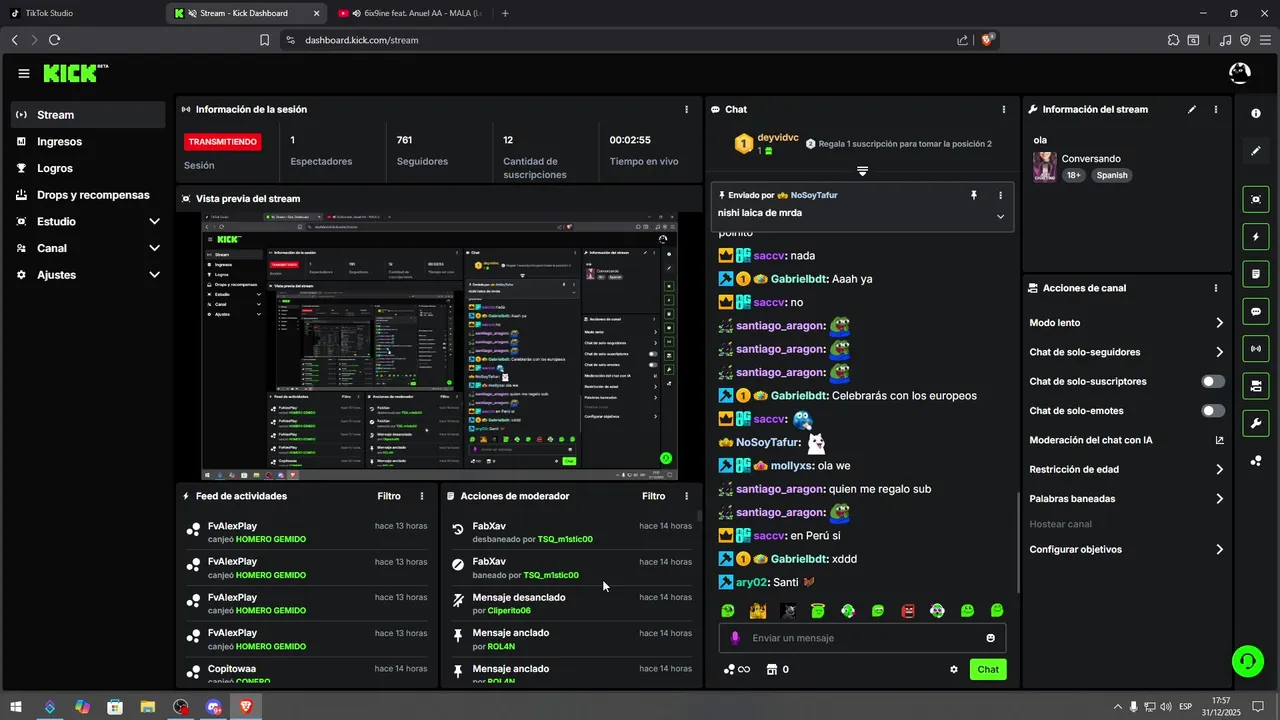The width and height of the screenshot is (1280, 720).
Task: Click the pencil icon in right toolbar
Action: point(1256,151)
